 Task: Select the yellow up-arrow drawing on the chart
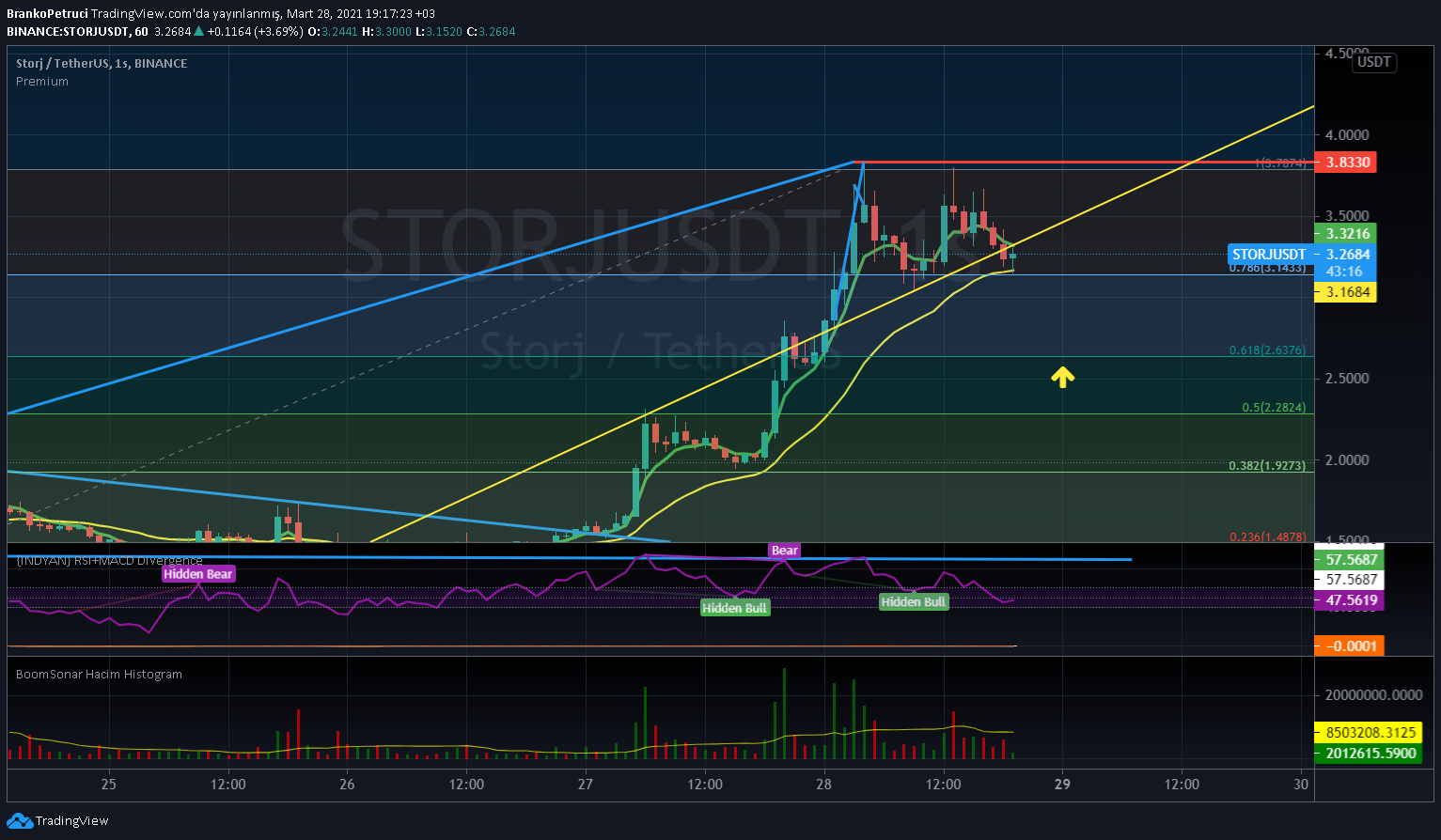point(1062,377)
